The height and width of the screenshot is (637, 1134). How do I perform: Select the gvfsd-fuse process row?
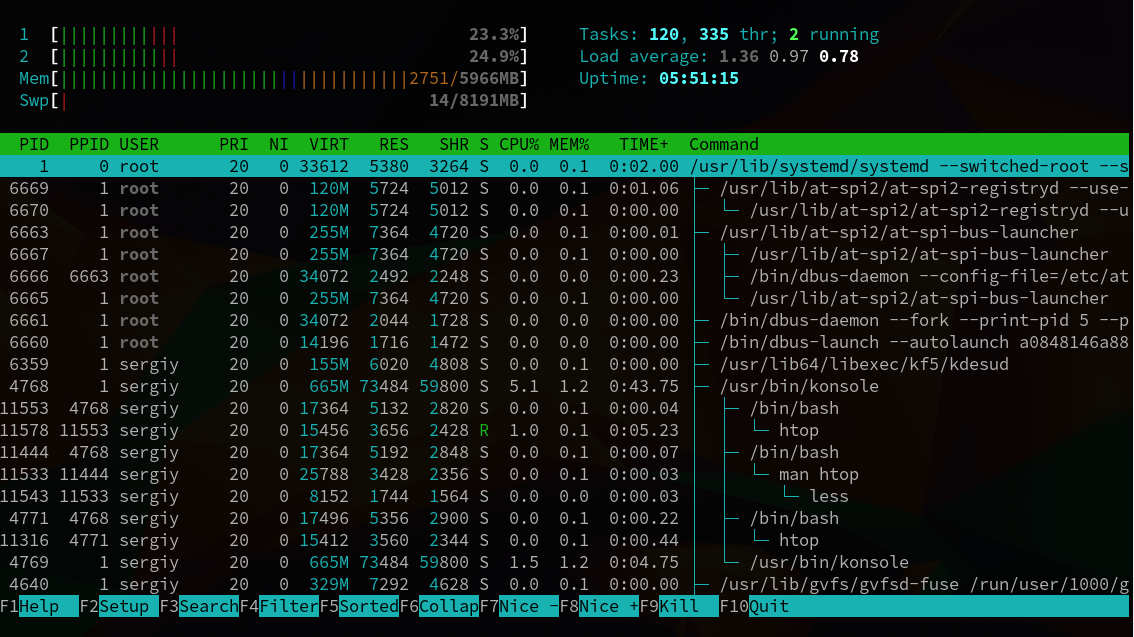564,583
